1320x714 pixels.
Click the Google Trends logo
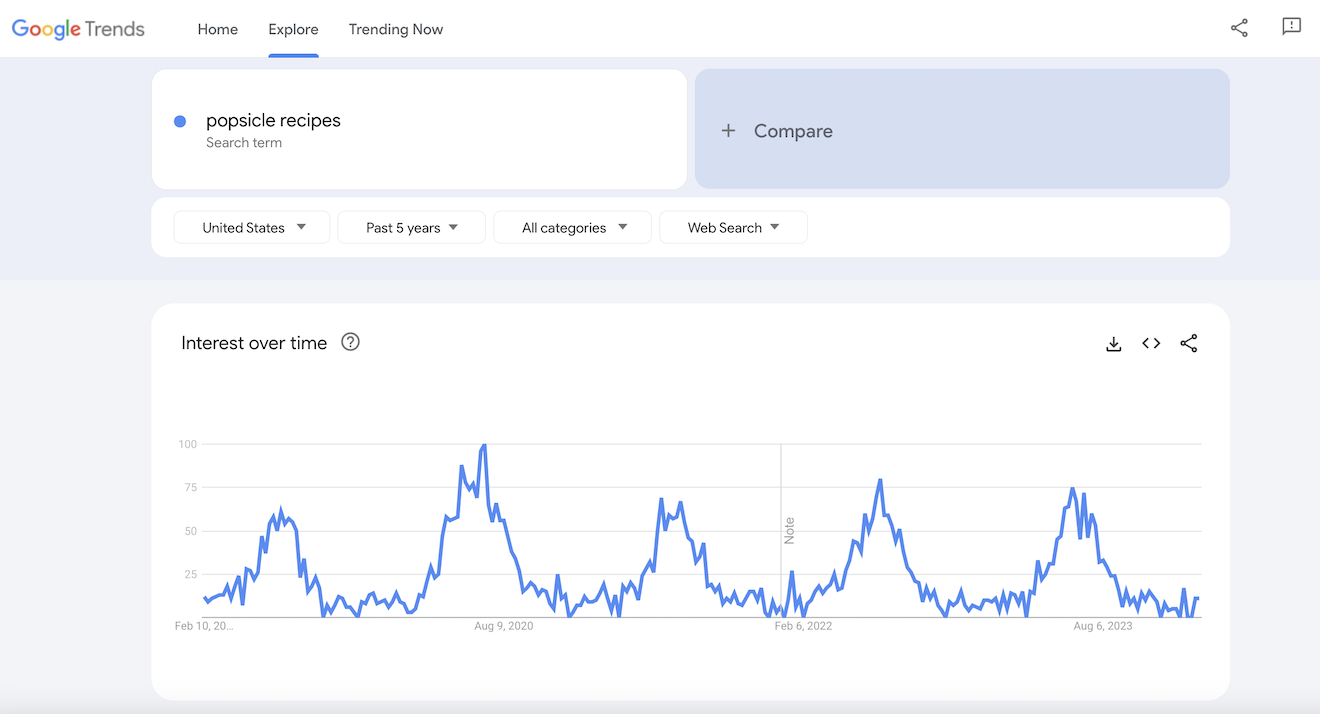click(x=78, y=29)
